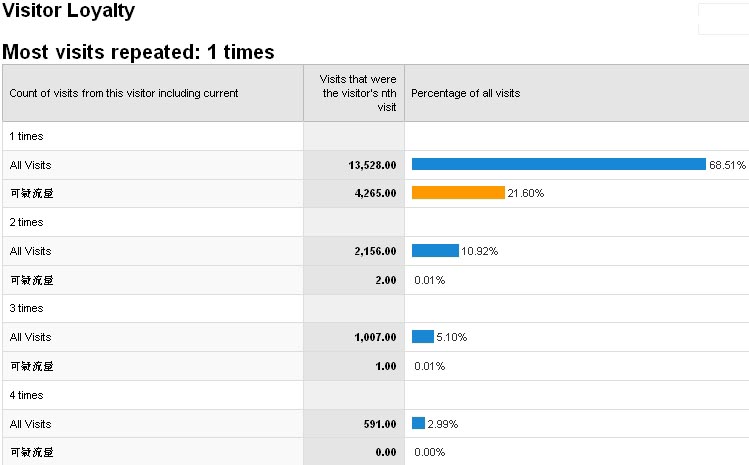749x465 pixels.
Task: Click the blue 2.99% bar
Action: (x=418, y=424)
